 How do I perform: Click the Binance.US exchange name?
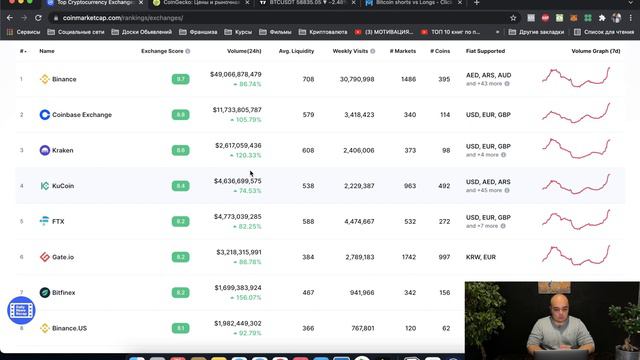click(x=69, y=328)
